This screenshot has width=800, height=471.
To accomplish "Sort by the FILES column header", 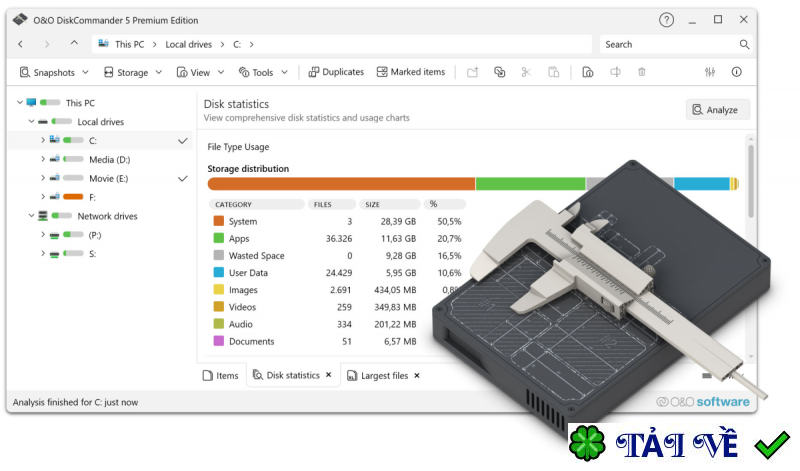I will (332, 204).
